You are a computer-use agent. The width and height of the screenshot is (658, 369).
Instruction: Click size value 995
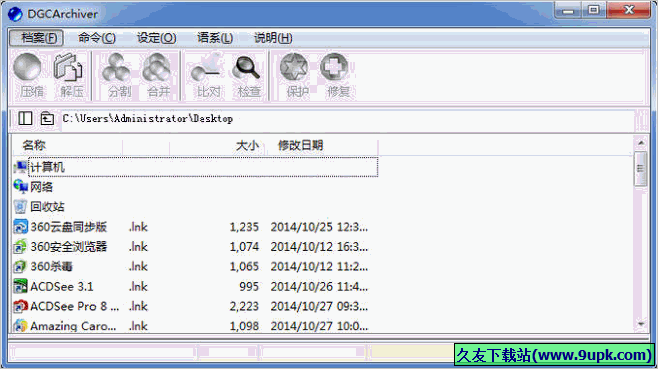coord(249,286)
